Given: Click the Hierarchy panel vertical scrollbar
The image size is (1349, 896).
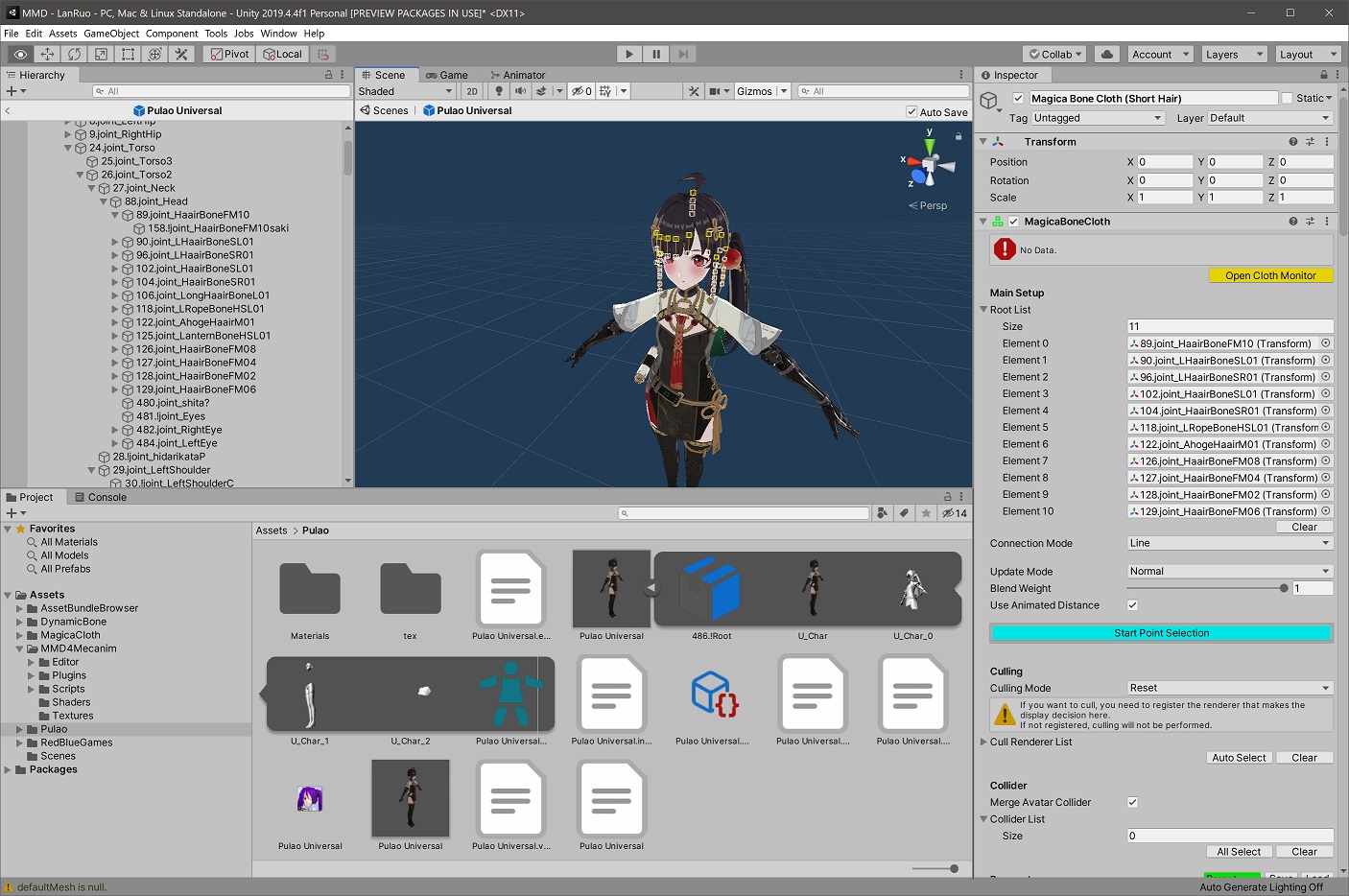Looking at the screenshot, I should pos(347,158).
